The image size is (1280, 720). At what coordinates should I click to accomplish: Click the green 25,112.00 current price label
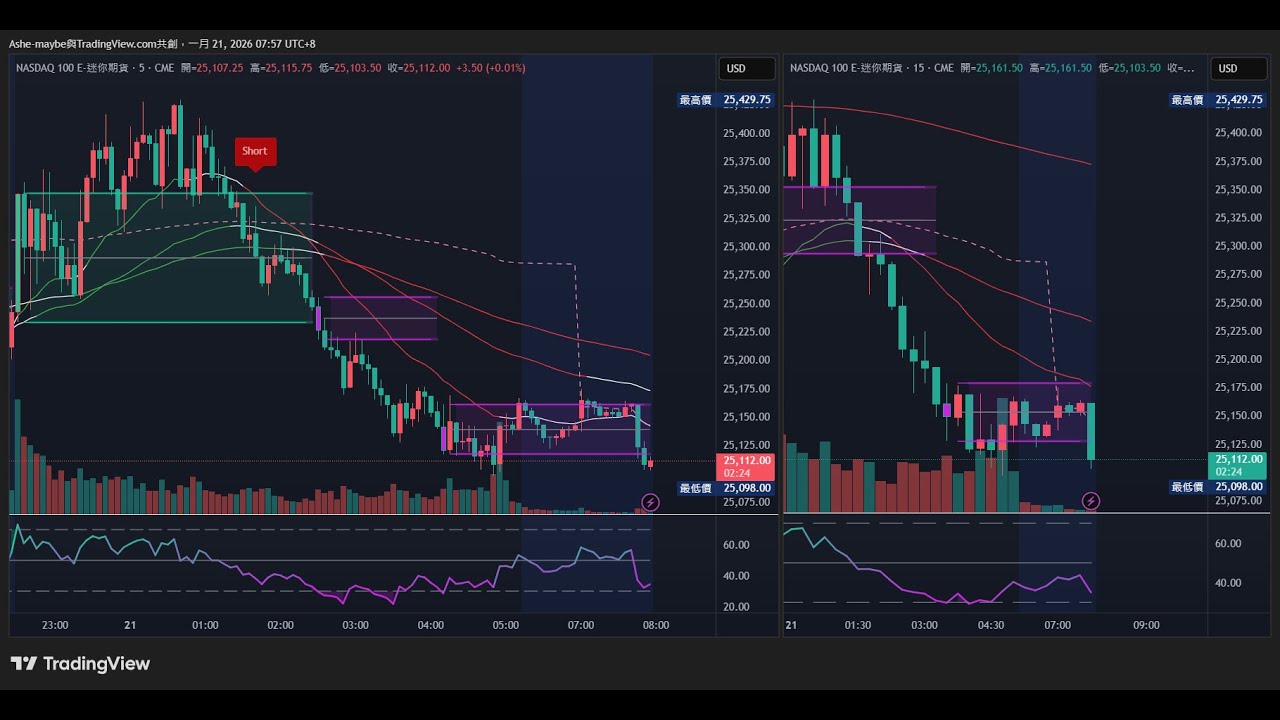pos(1238,466)
